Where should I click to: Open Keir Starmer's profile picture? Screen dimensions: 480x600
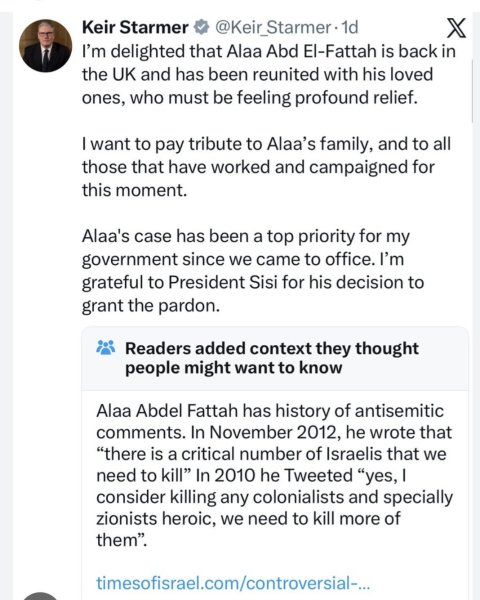coord(46,46)
